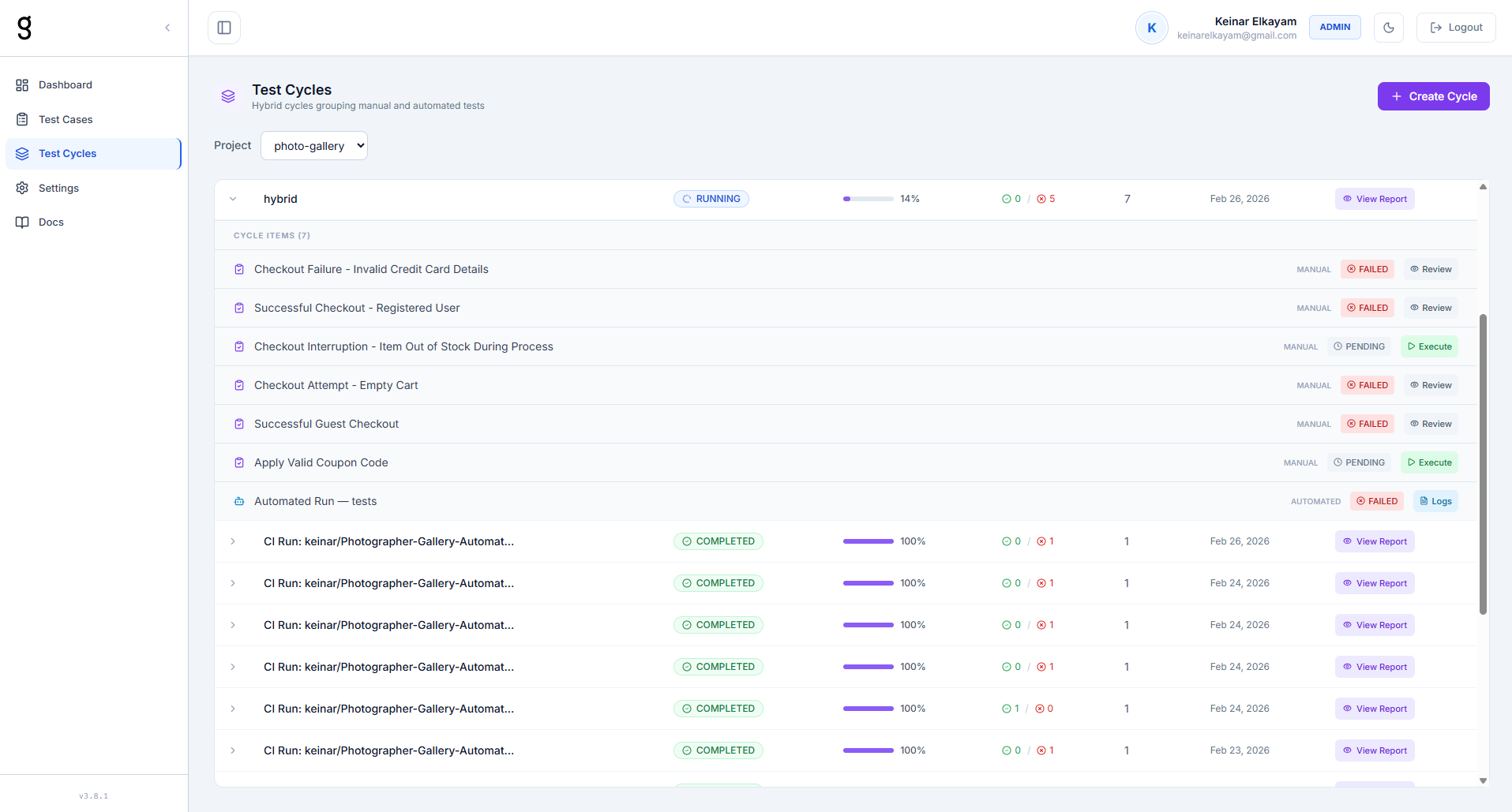Click the user avatar K
The width and height of the screenshot is (1512, 812).
1151,28
